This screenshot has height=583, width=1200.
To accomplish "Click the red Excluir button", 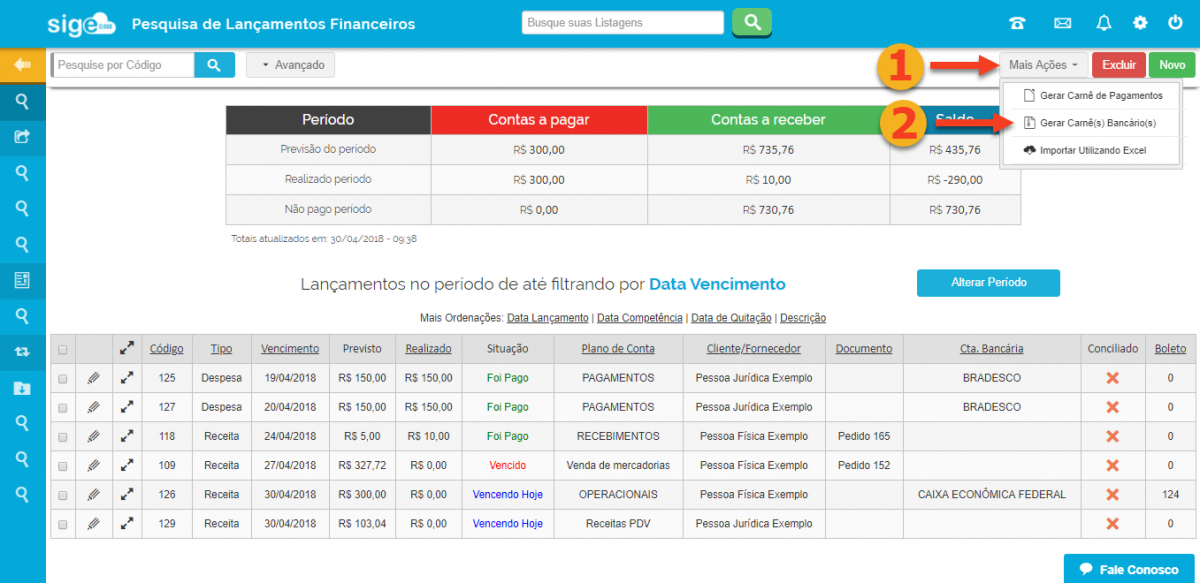I will (x=1119, y=65).
